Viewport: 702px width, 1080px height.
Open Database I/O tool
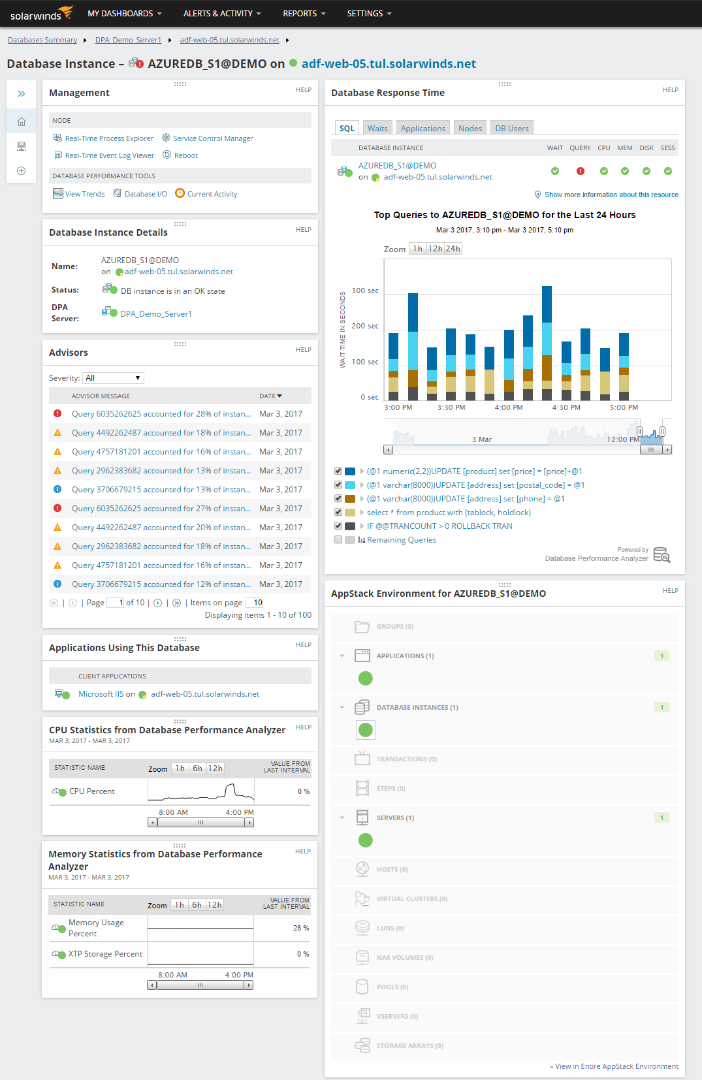pos(145,194)
